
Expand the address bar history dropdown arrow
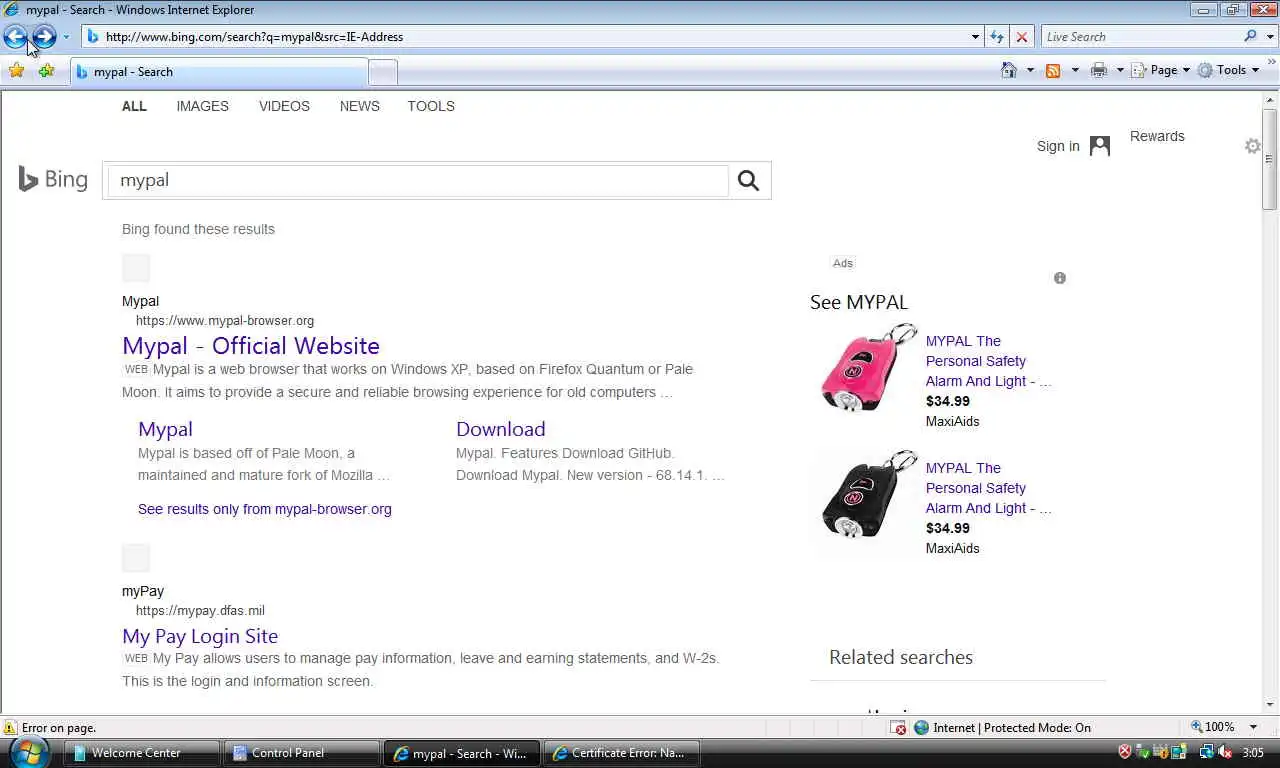[975, 37]
